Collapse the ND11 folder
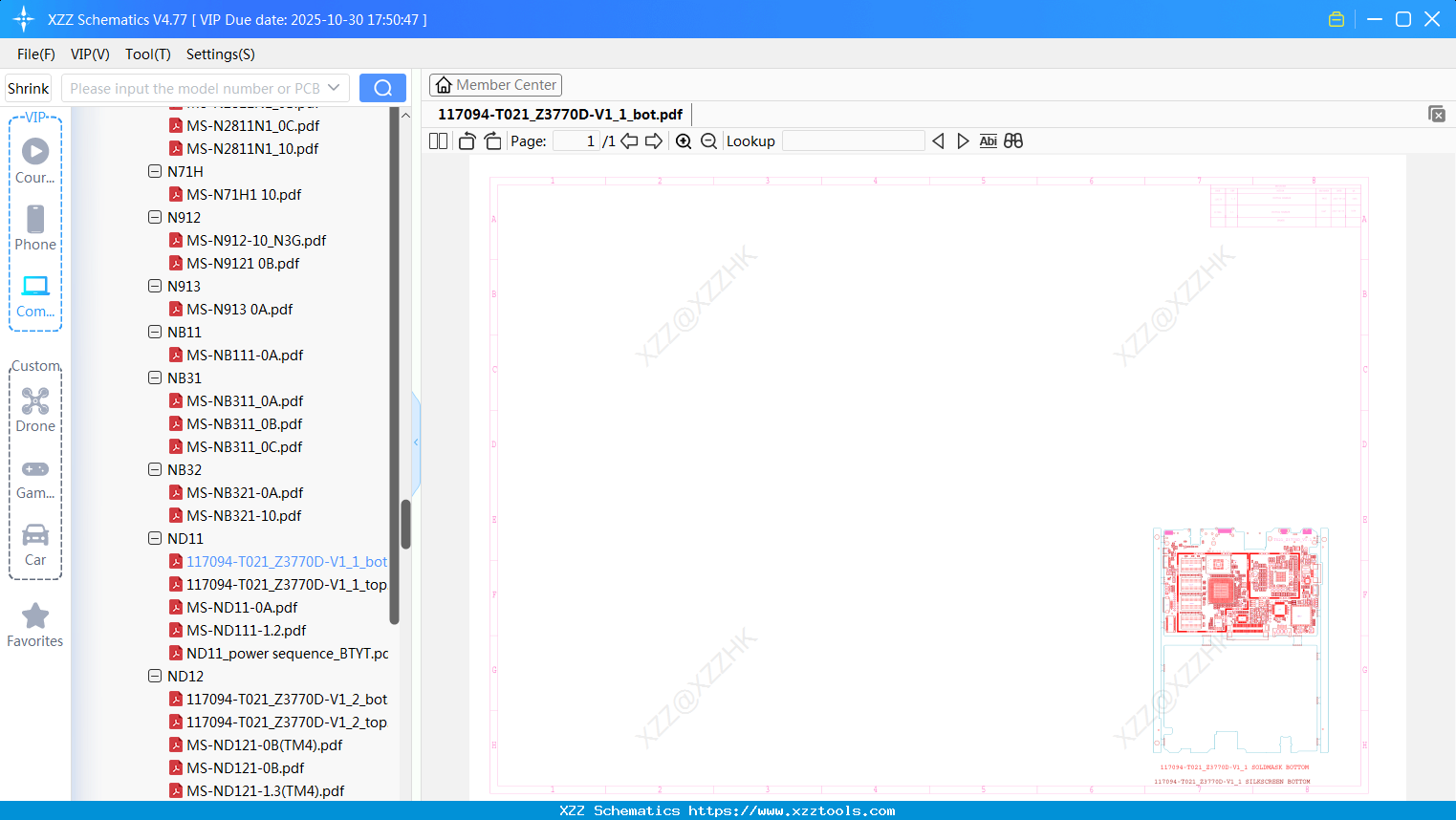 point(155,539)
